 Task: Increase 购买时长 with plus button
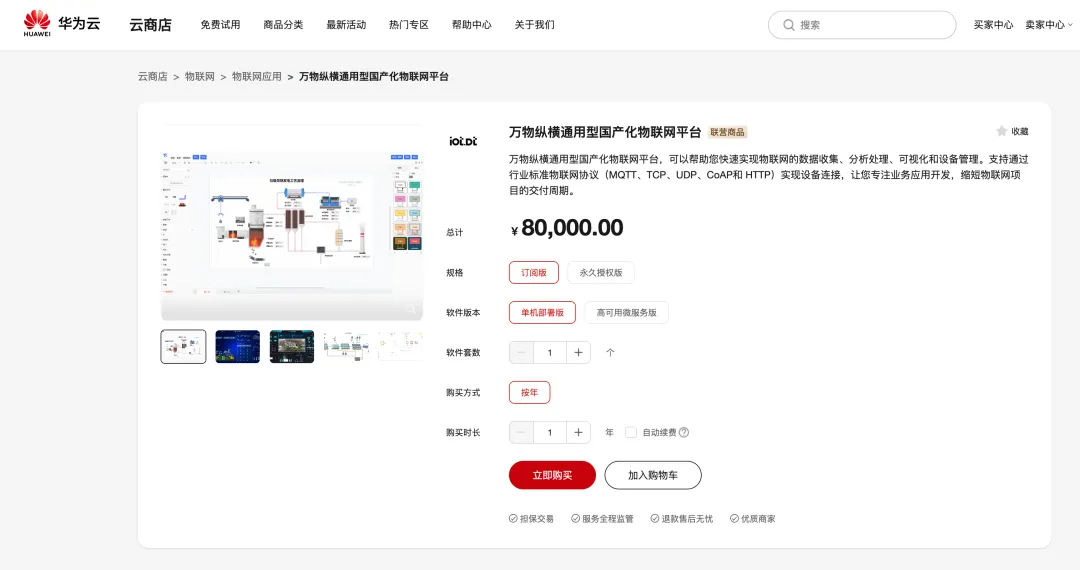click(x=579, y=432)
